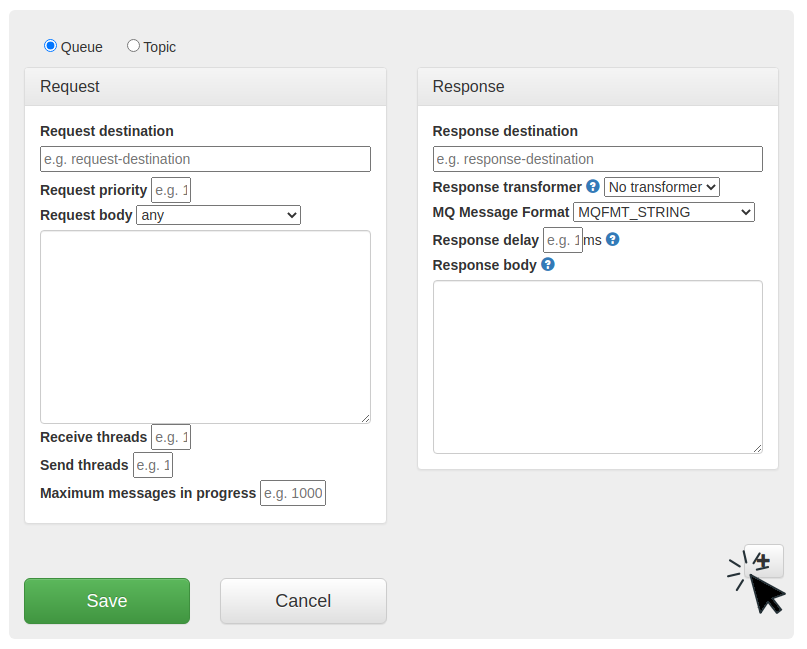Focus the Response delay field
The image size is (807, 649).
[562, 239]
